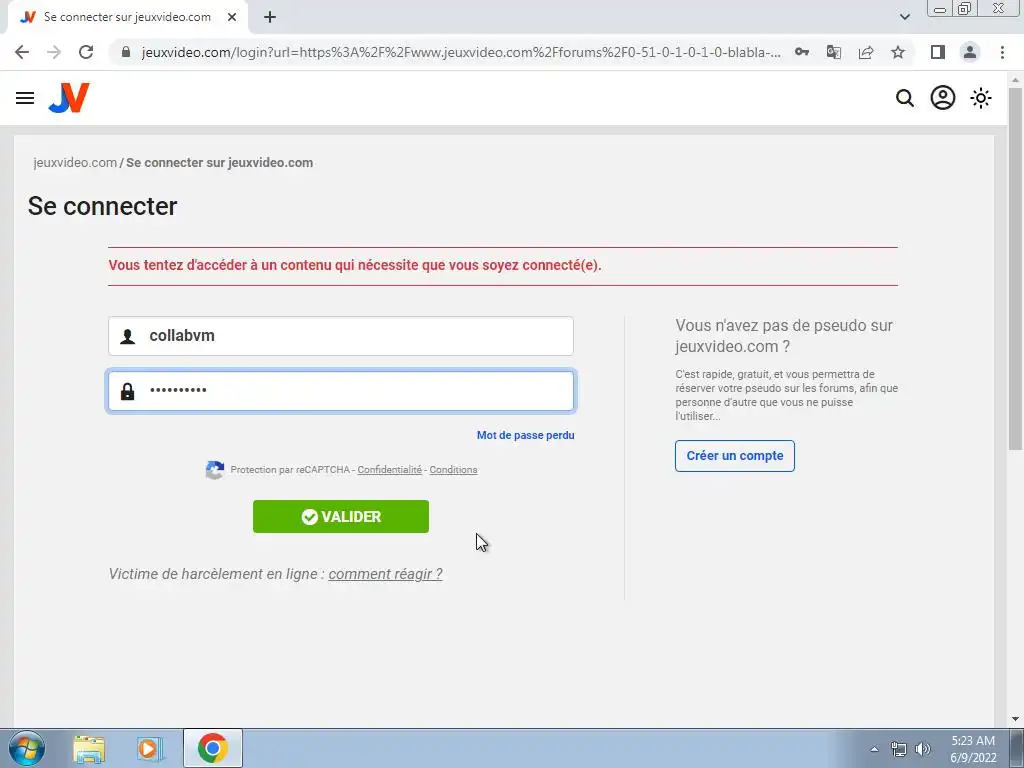1024x768 pixels.
Task: Follow the jeuxvideo.com breadcrumb link
Action: click(75, 163)
